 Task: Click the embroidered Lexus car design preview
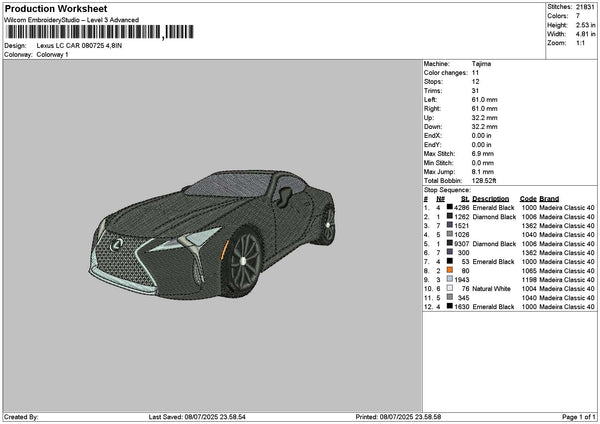pyautogui.click(x=213, y=234)
